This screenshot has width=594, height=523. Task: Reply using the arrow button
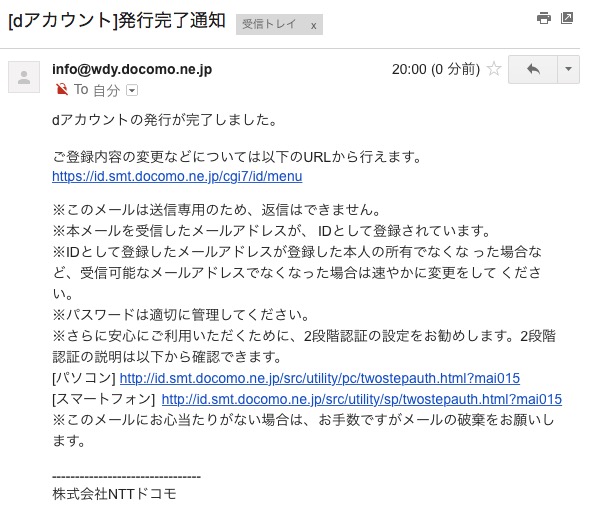click(533, 69)
